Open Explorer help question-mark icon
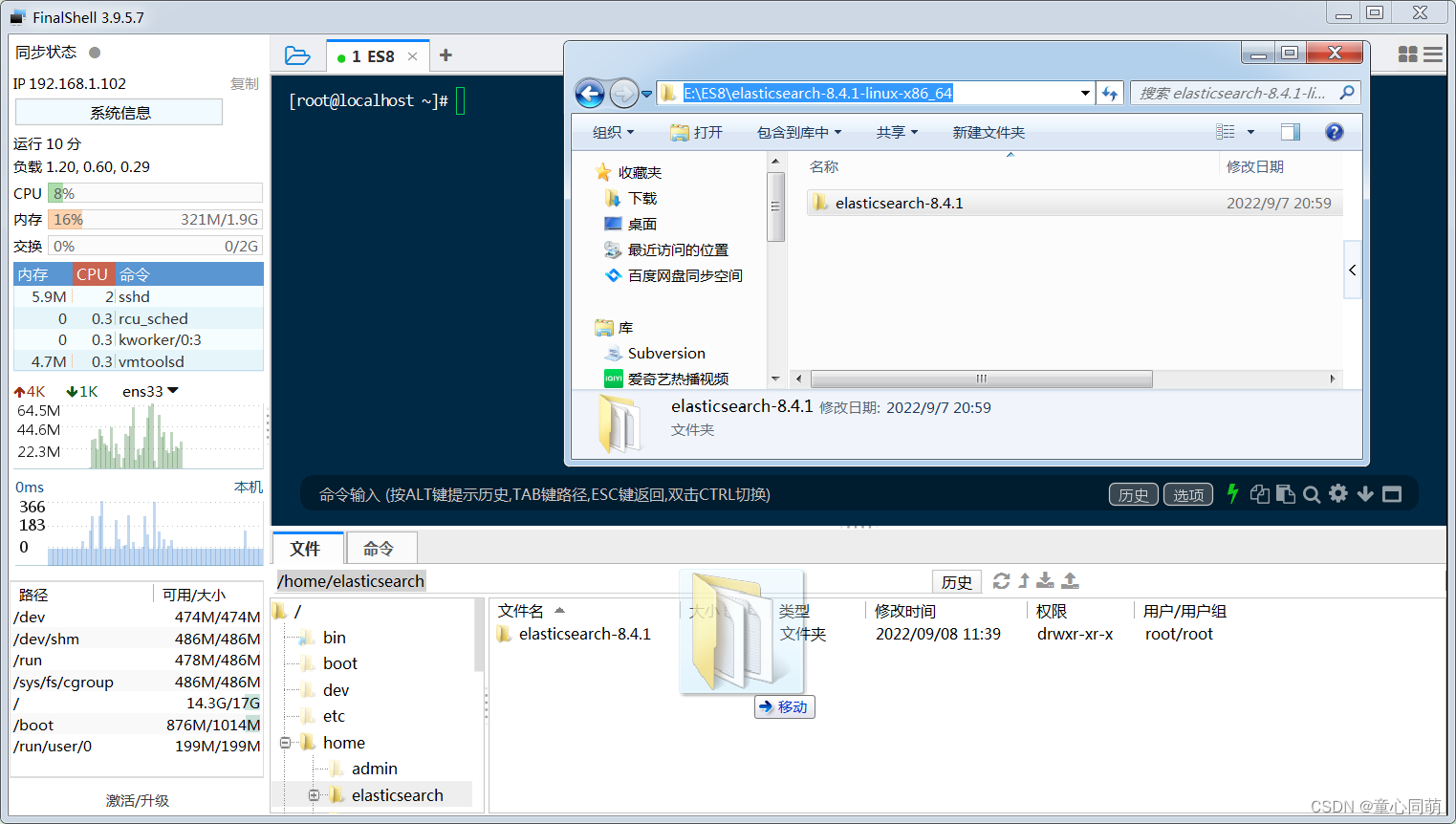 (1335, 132)
